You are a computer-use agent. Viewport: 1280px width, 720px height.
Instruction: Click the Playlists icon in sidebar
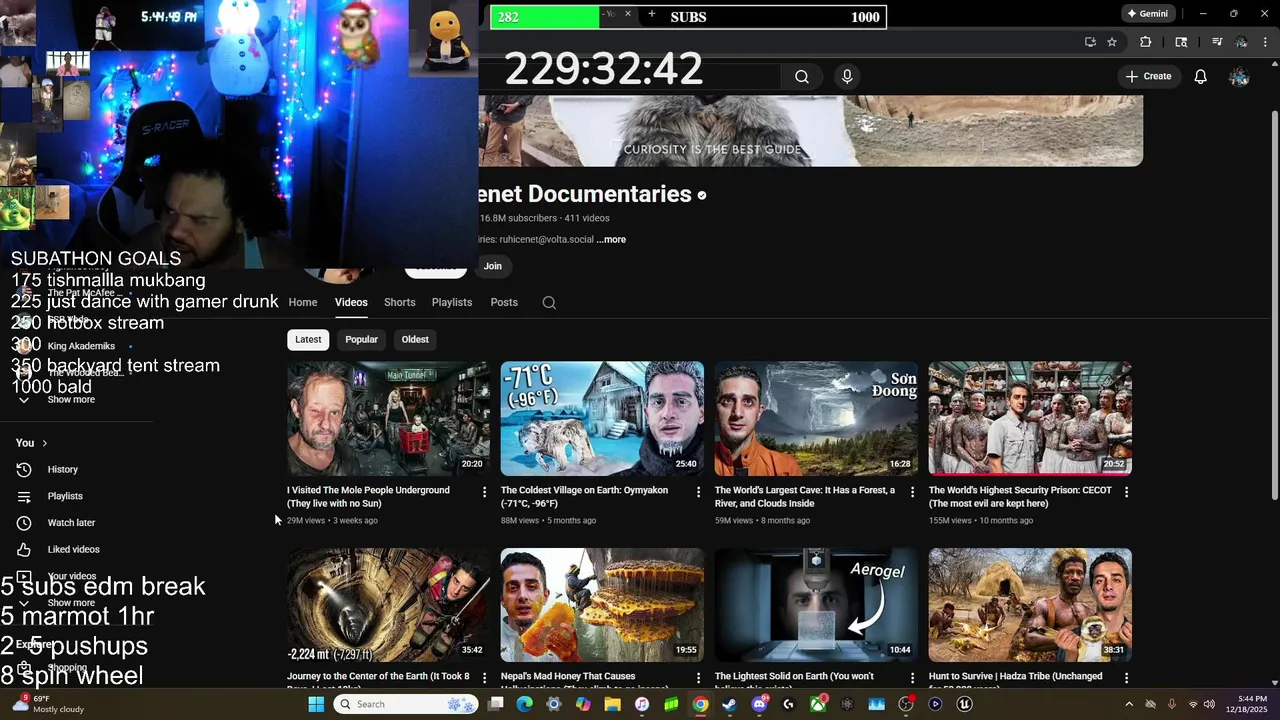24,497
